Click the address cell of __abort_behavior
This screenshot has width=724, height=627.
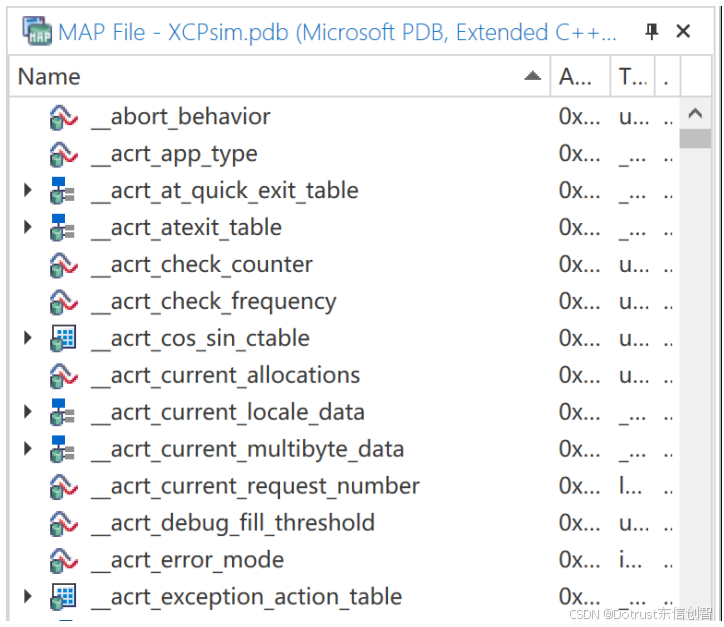tap(579, 117)
